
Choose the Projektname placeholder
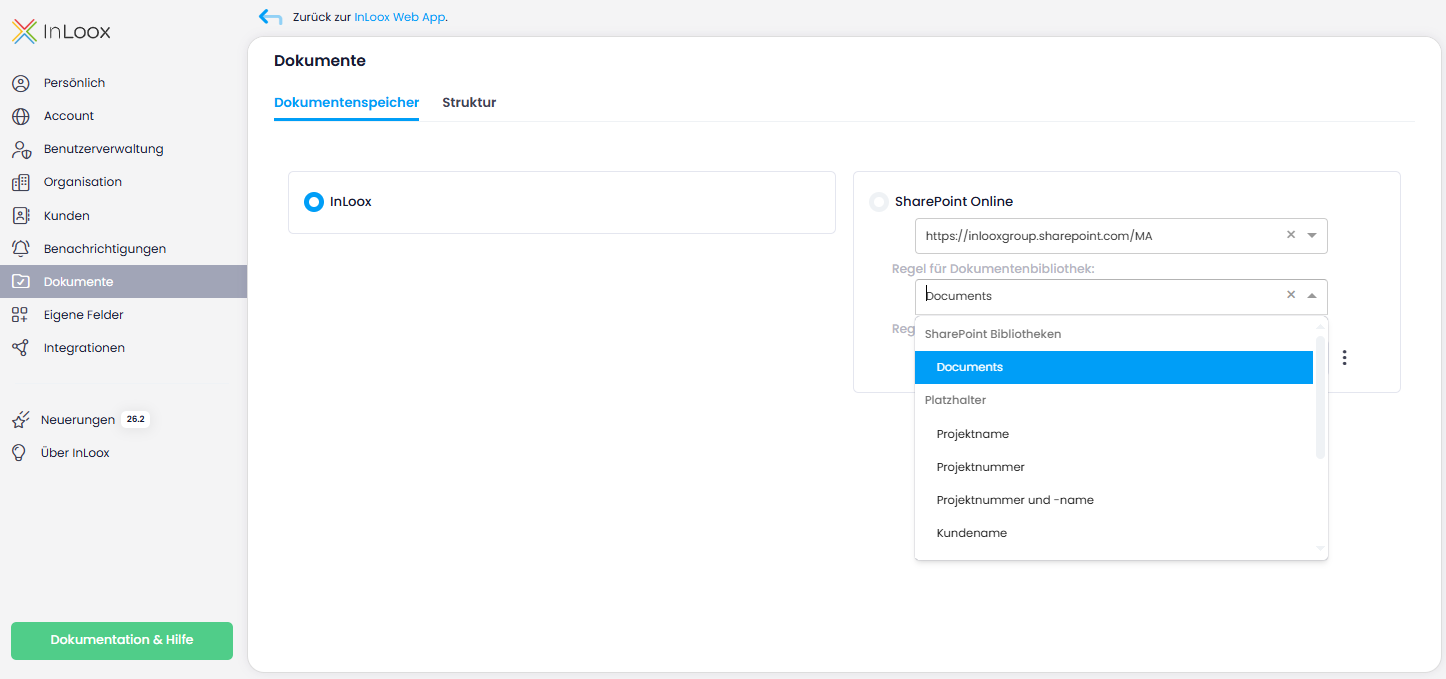point(1114,434)
